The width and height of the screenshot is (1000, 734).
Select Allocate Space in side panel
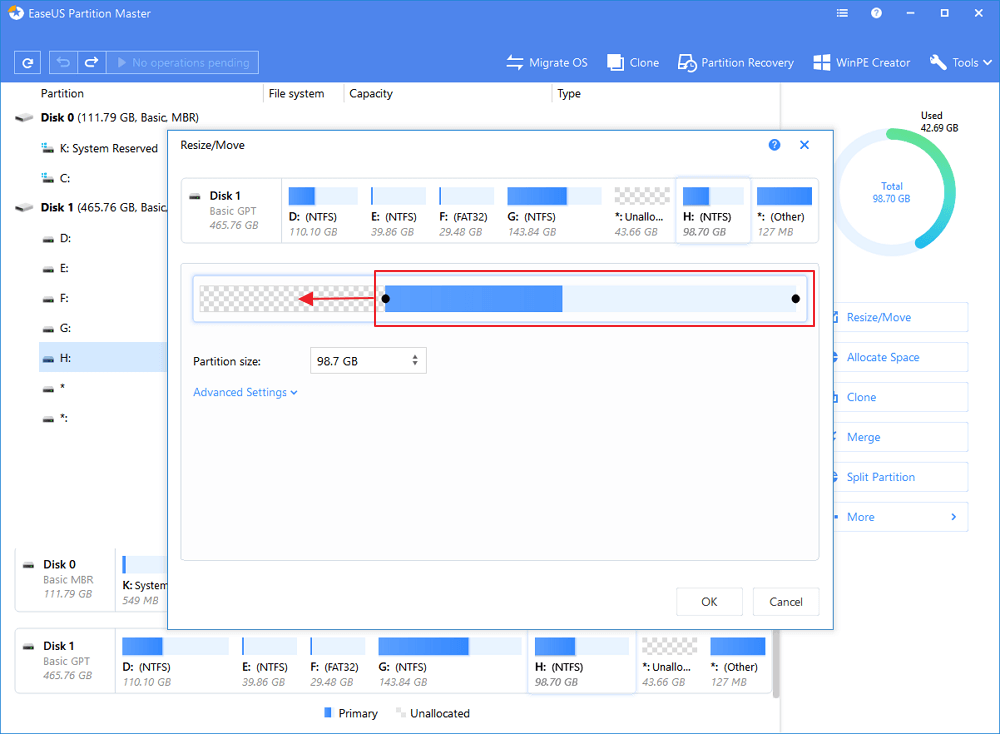[x=882, y=357]
